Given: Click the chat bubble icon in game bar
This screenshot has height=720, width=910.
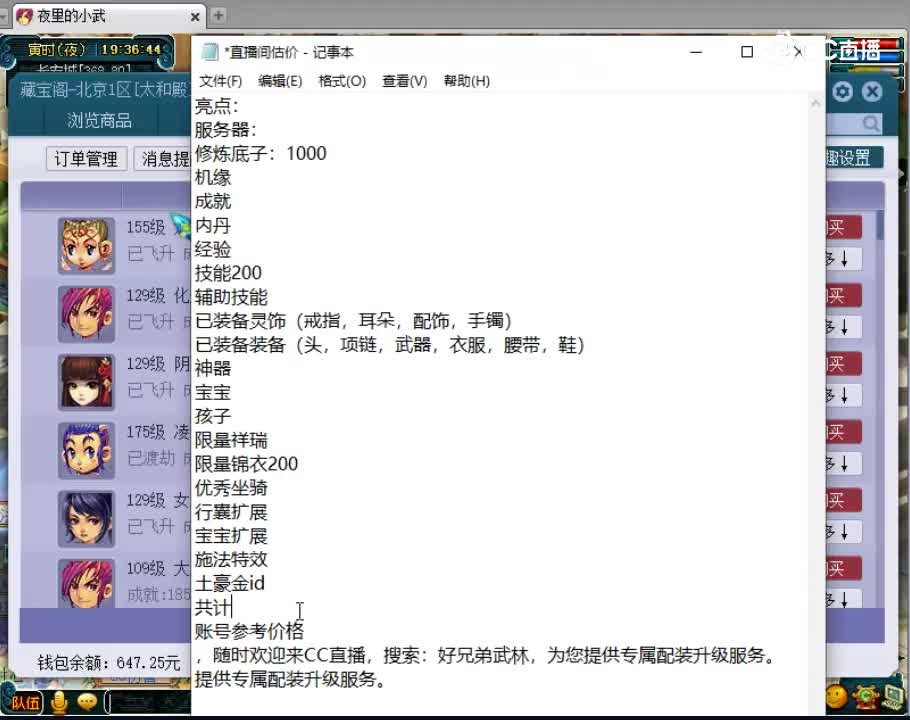Looking at the screenshot, I should [87, 703].
